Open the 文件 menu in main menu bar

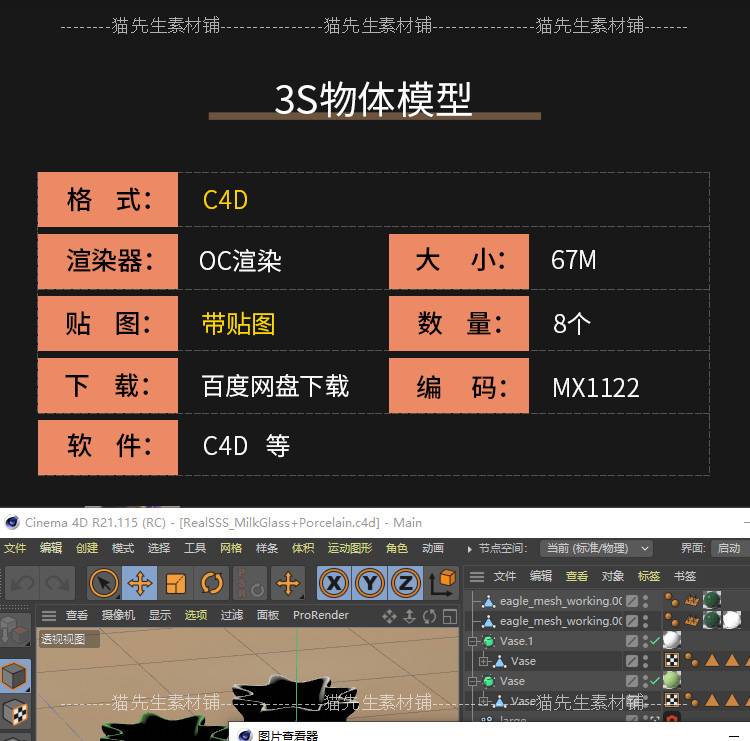15,548
